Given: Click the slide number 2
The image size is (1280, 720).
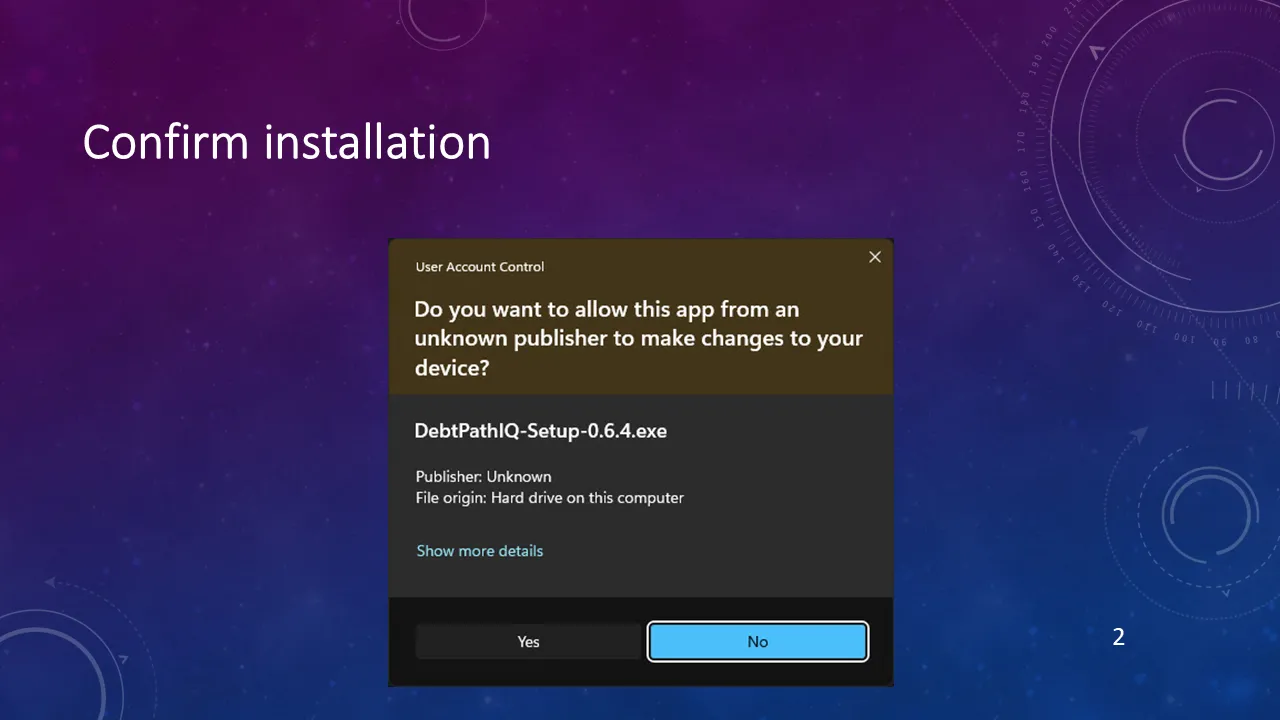Looking at the screenshot, I should pyautogui.click(x=1118, y=637).
